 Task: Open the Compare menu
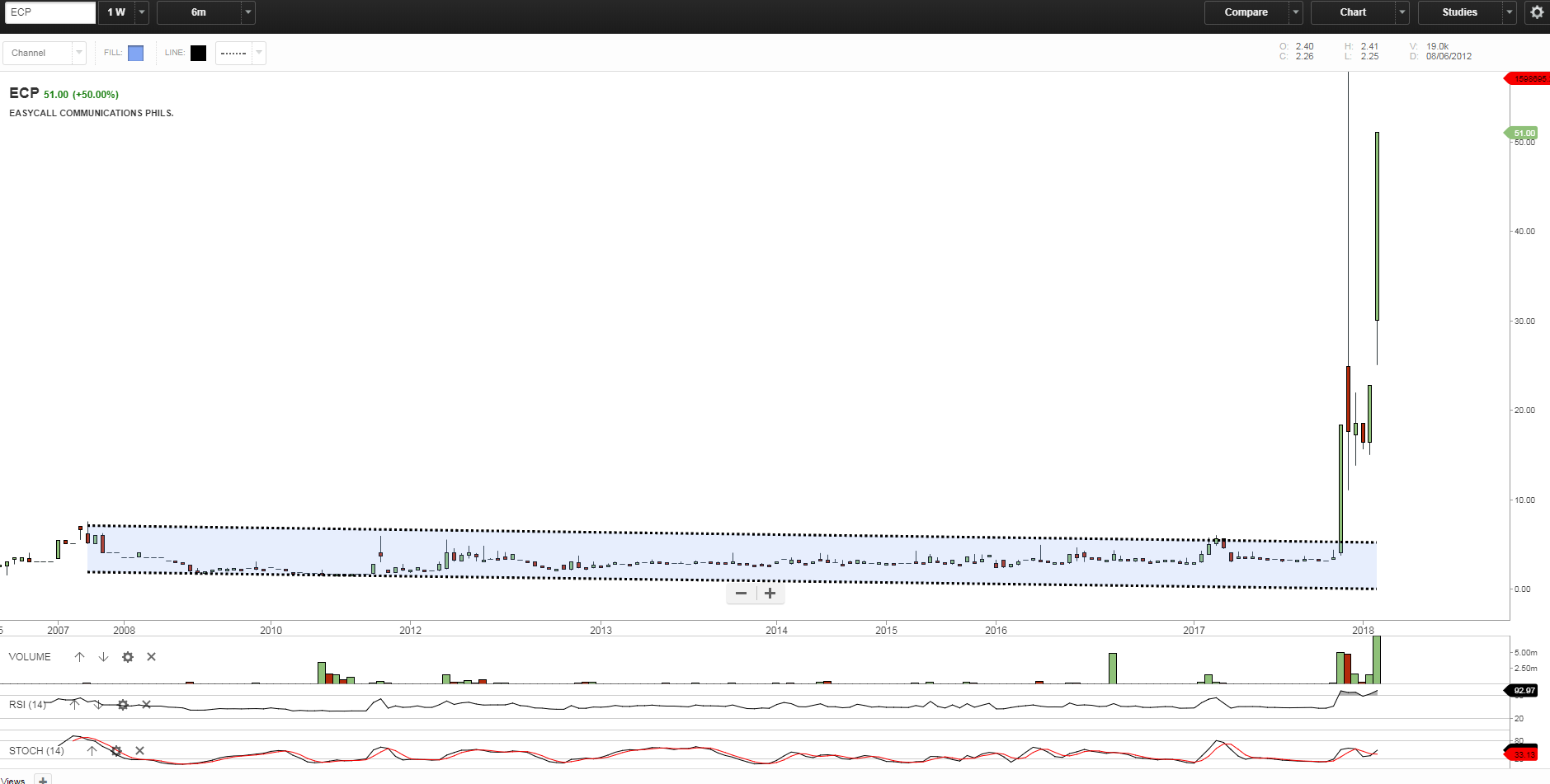point(1246,12)
